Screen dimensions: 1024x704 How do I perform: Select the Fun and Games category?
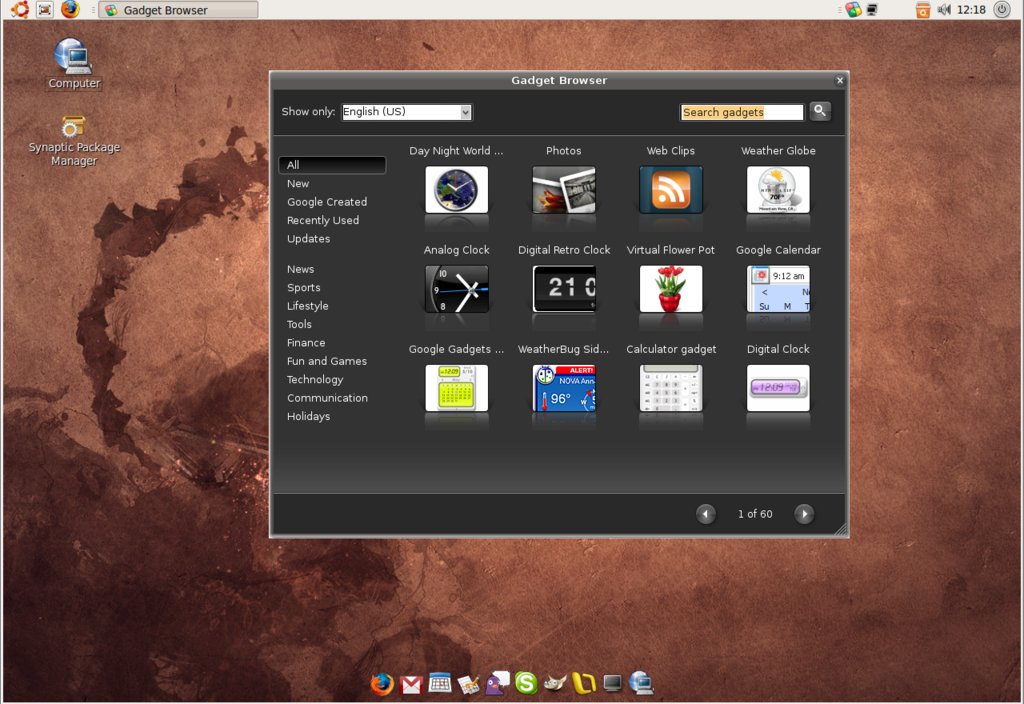coord(327,361)
